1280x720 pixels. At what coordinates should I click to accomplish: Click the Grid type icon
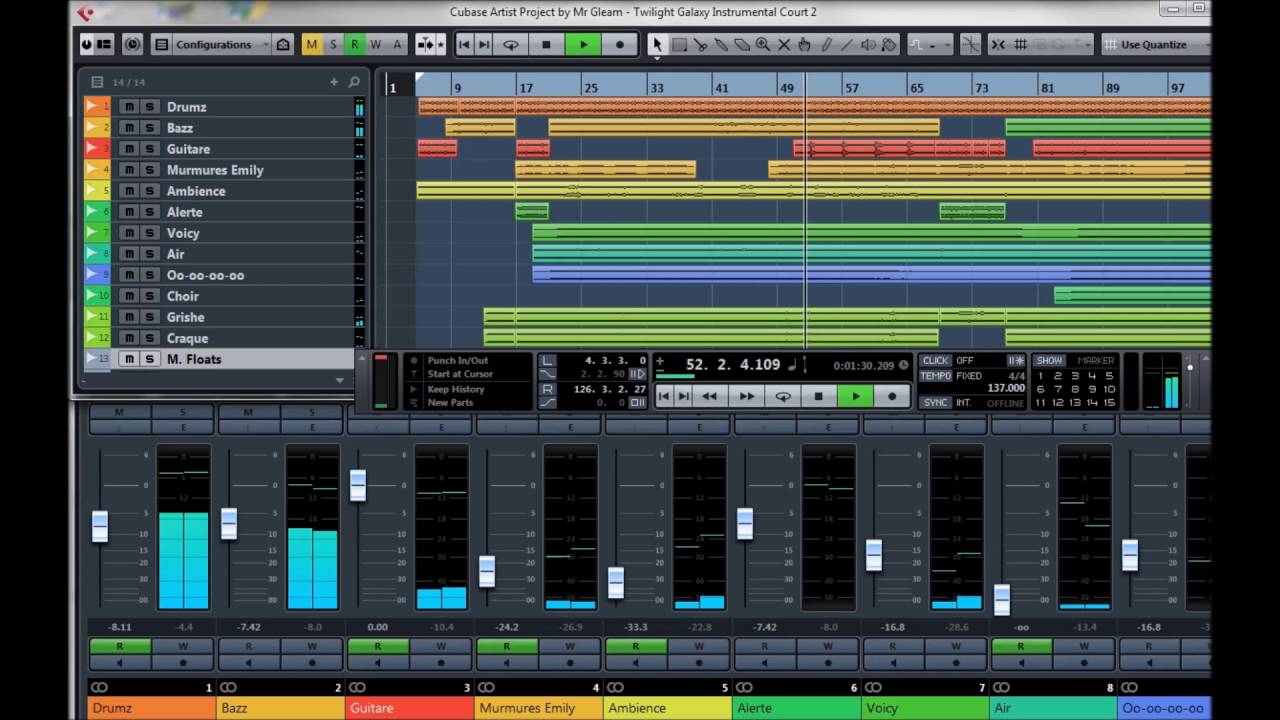(1020, 44)
